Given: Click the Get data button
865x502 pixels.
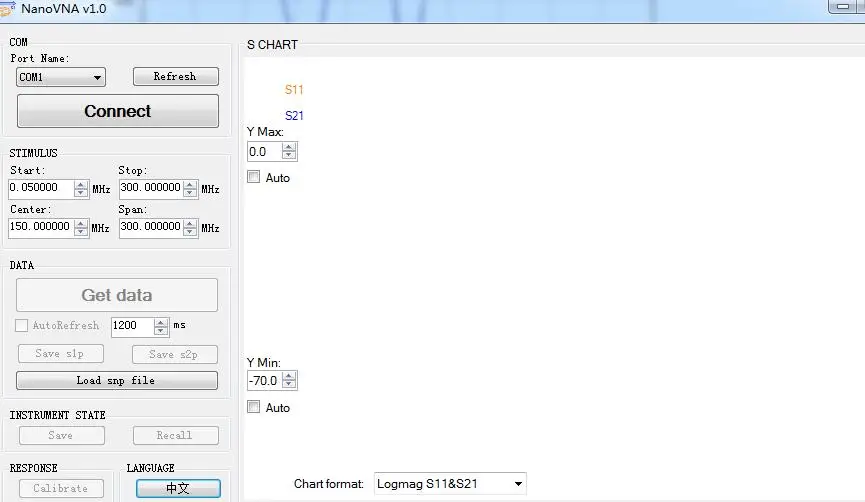Looking at the screenshot, I should tap(117, 295).
